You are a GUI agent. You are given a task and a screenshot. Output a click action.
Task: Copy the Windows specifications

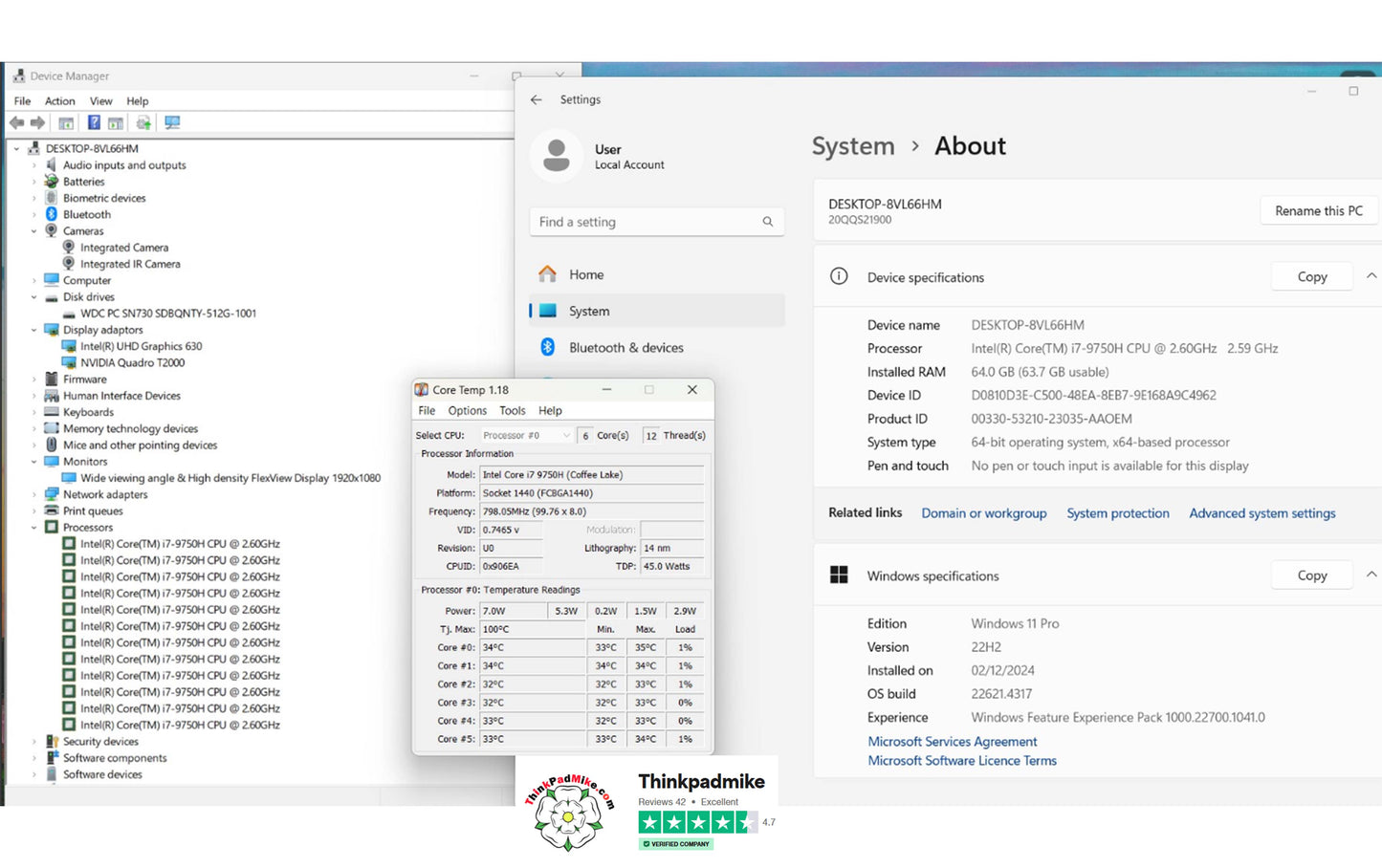tap(1312, 575)
